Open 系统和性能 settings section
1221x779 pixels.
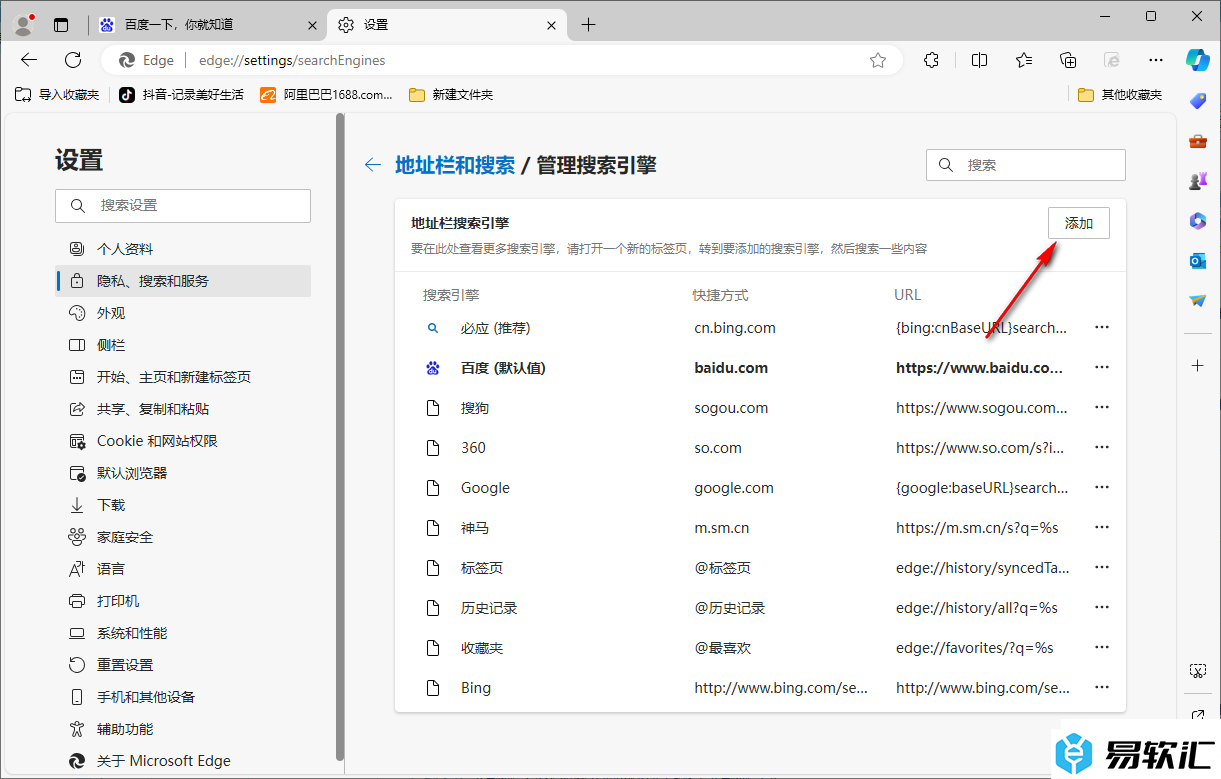(183, 633)
